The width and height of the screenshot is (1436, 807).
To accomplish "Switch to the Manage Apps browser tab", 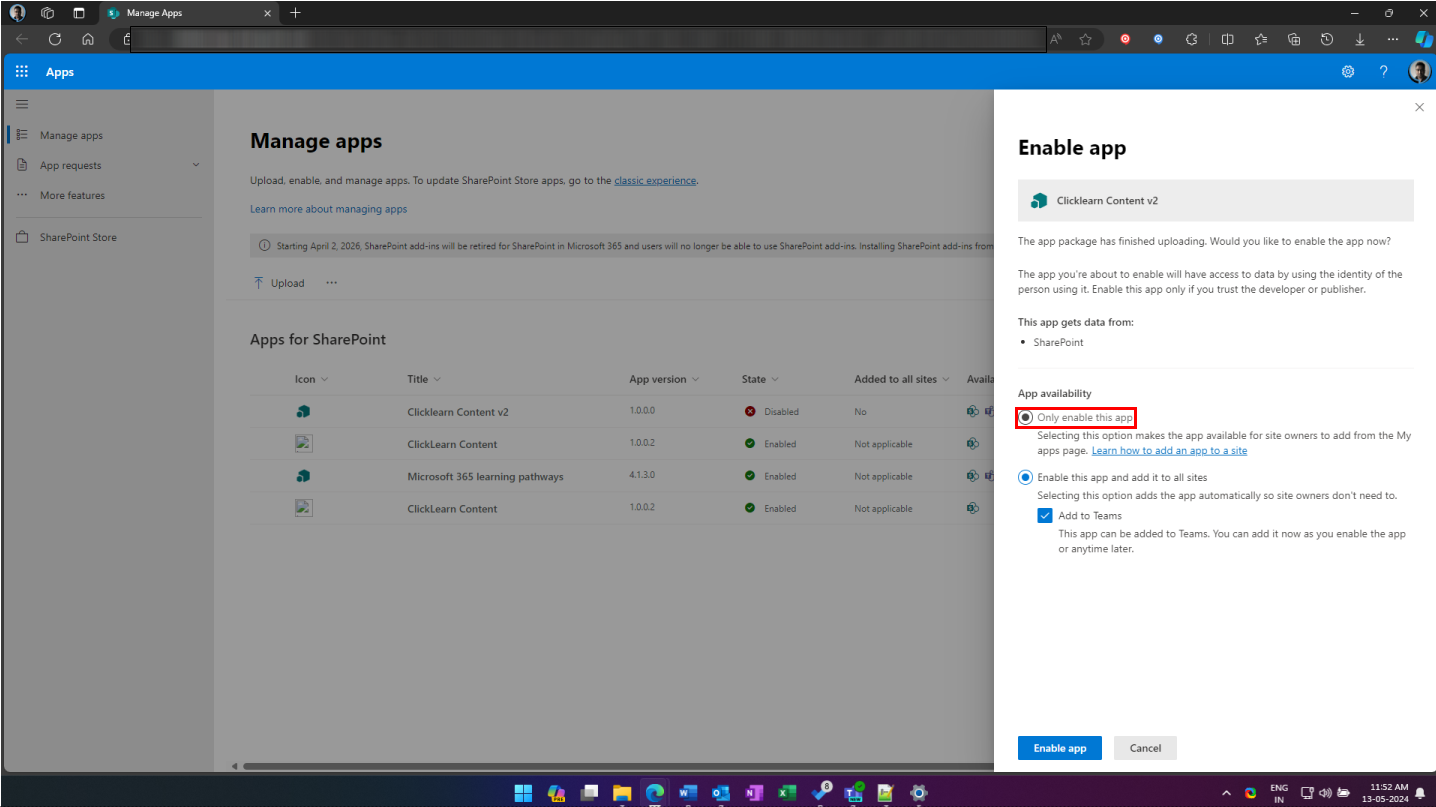I will tap(189, 13).
